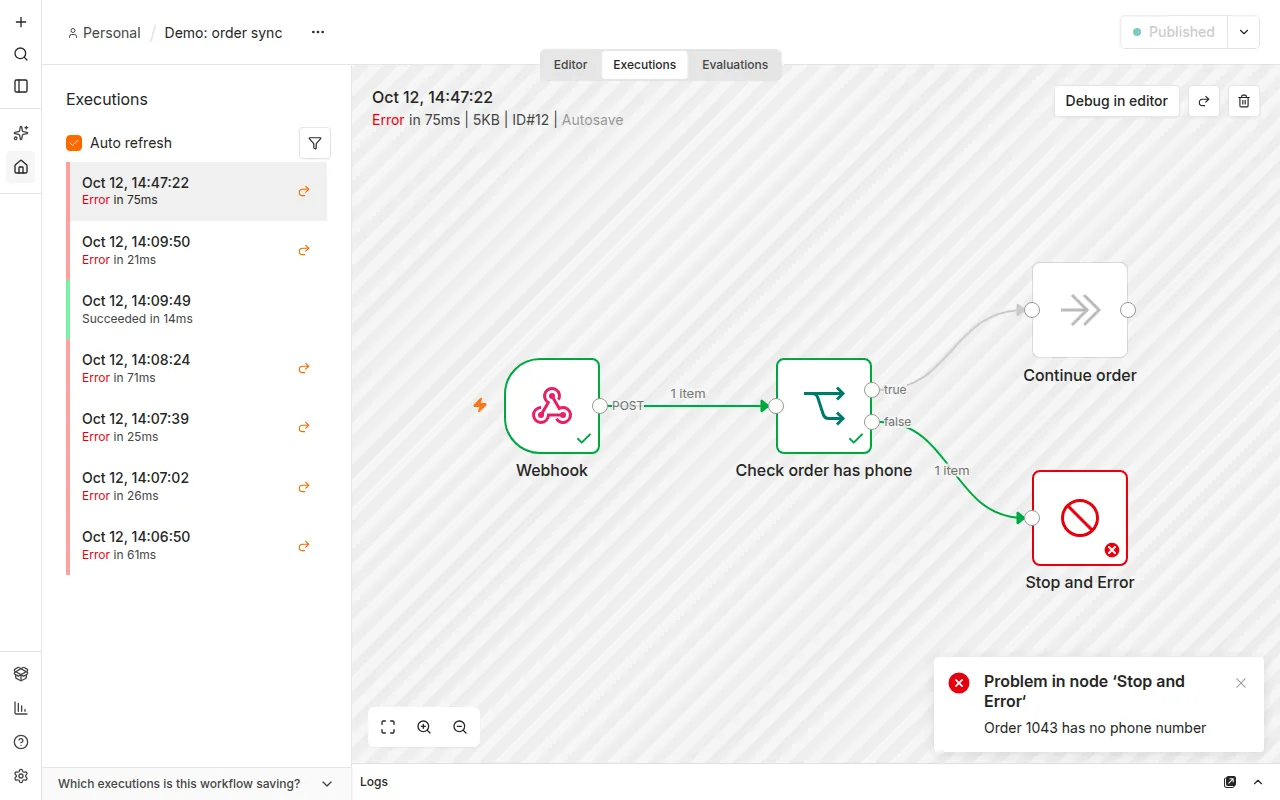Fit the workflow canvas to view
This screenshot has height=800, width=1280.
click(388, 728)
